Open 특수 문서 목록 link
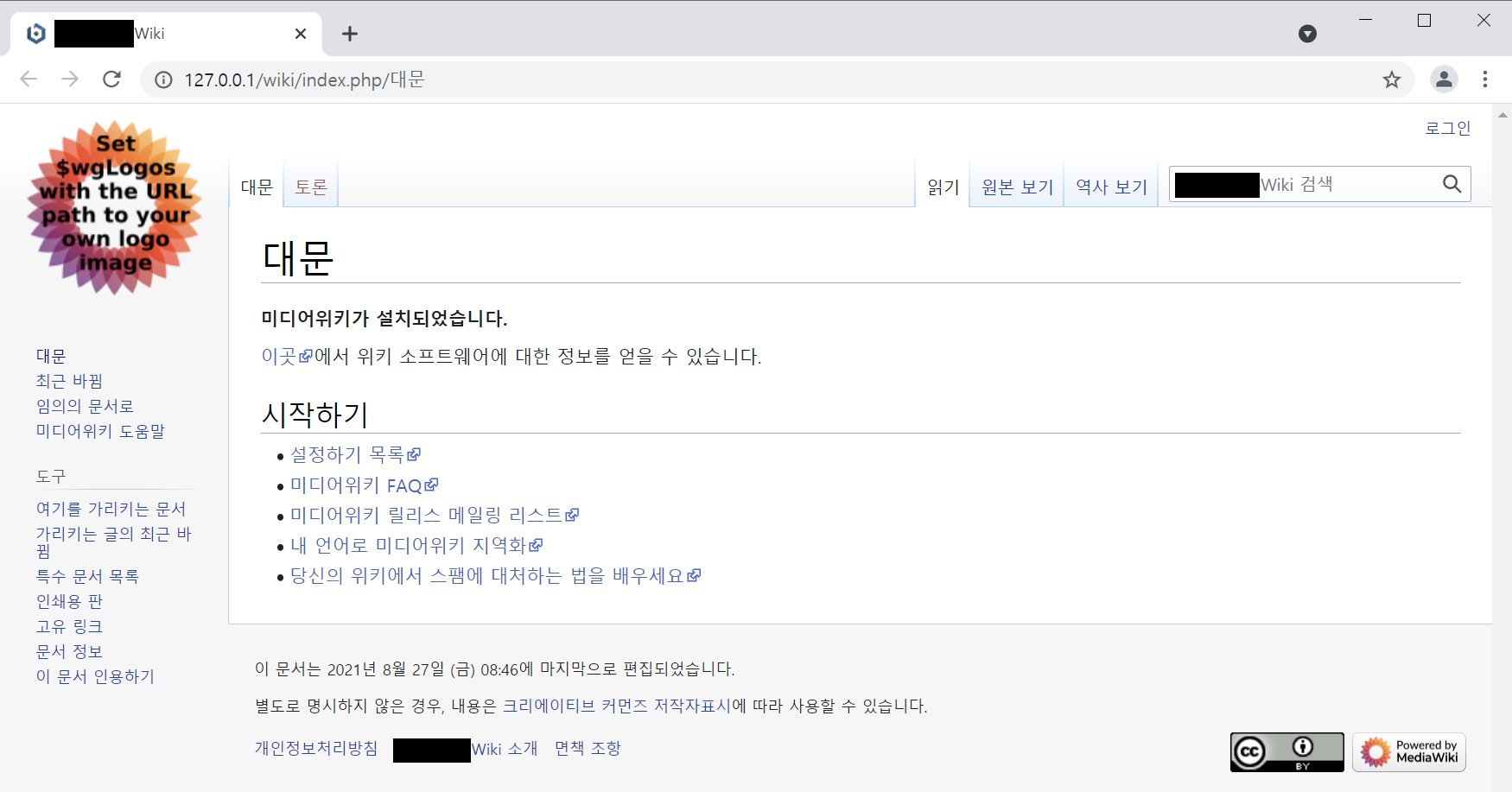The image size is (1512, 792). [87, 576]
